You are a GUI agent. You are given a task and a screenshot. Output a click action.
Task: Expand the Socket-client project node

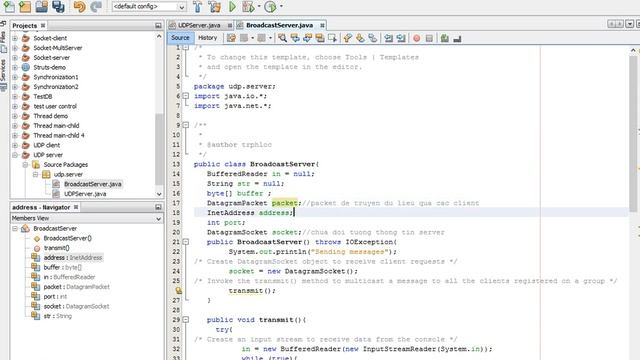(15, 38)
